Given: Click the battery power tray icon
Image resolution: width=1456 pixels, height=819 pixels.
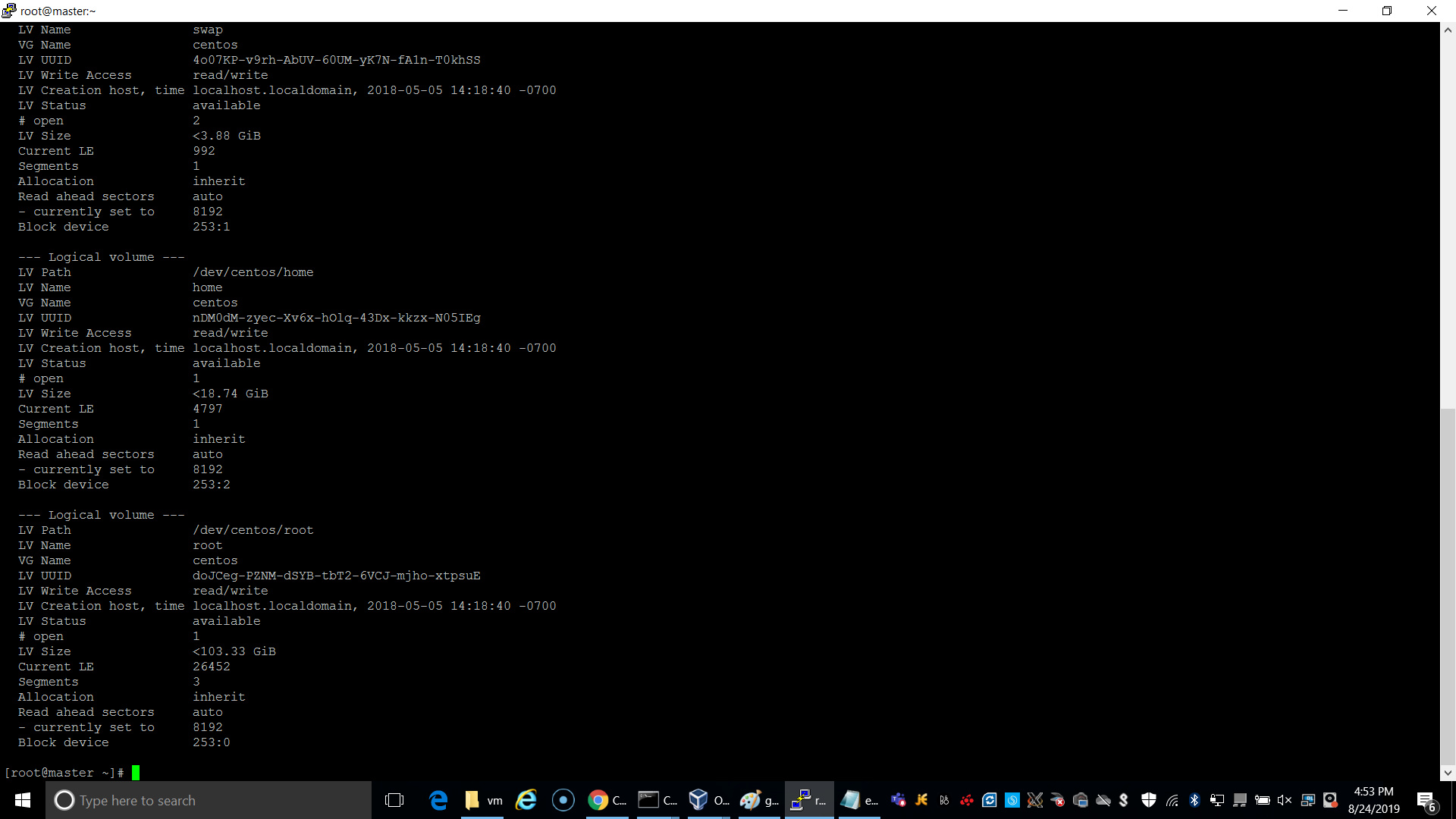Looking at the screenshot, I should click(x=1263, y=800).
